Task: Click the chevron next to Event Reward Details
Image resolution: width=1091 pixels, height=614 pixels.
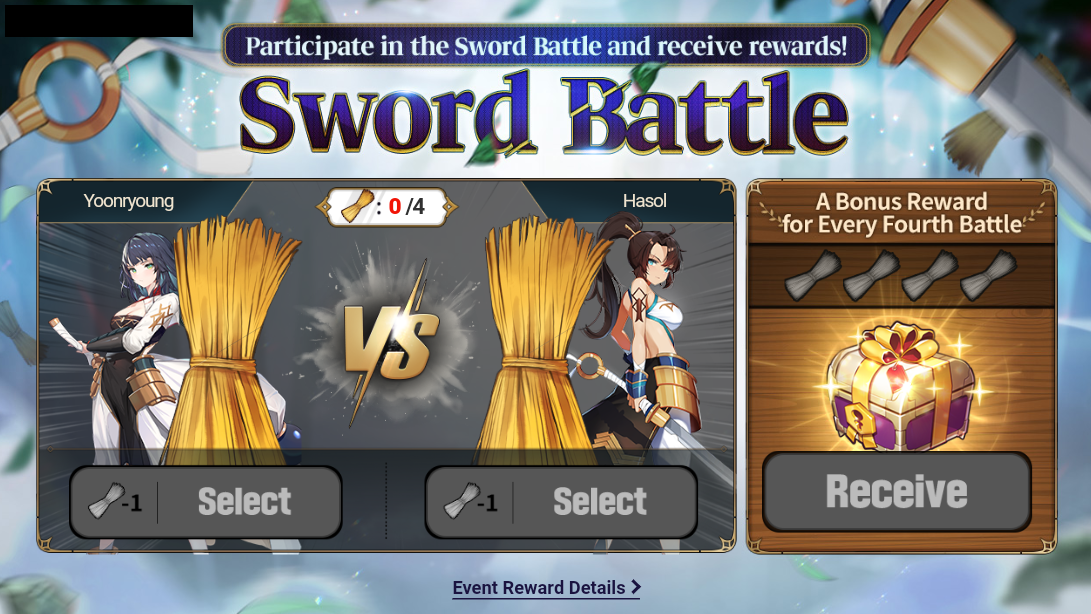Action: tap(635, 588)
